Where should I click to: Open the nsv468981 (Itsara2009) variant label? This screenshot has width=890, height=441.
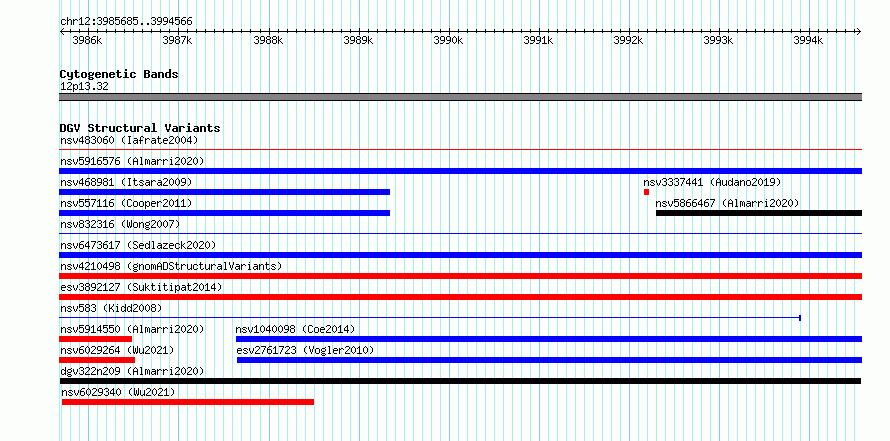(126, 182)
